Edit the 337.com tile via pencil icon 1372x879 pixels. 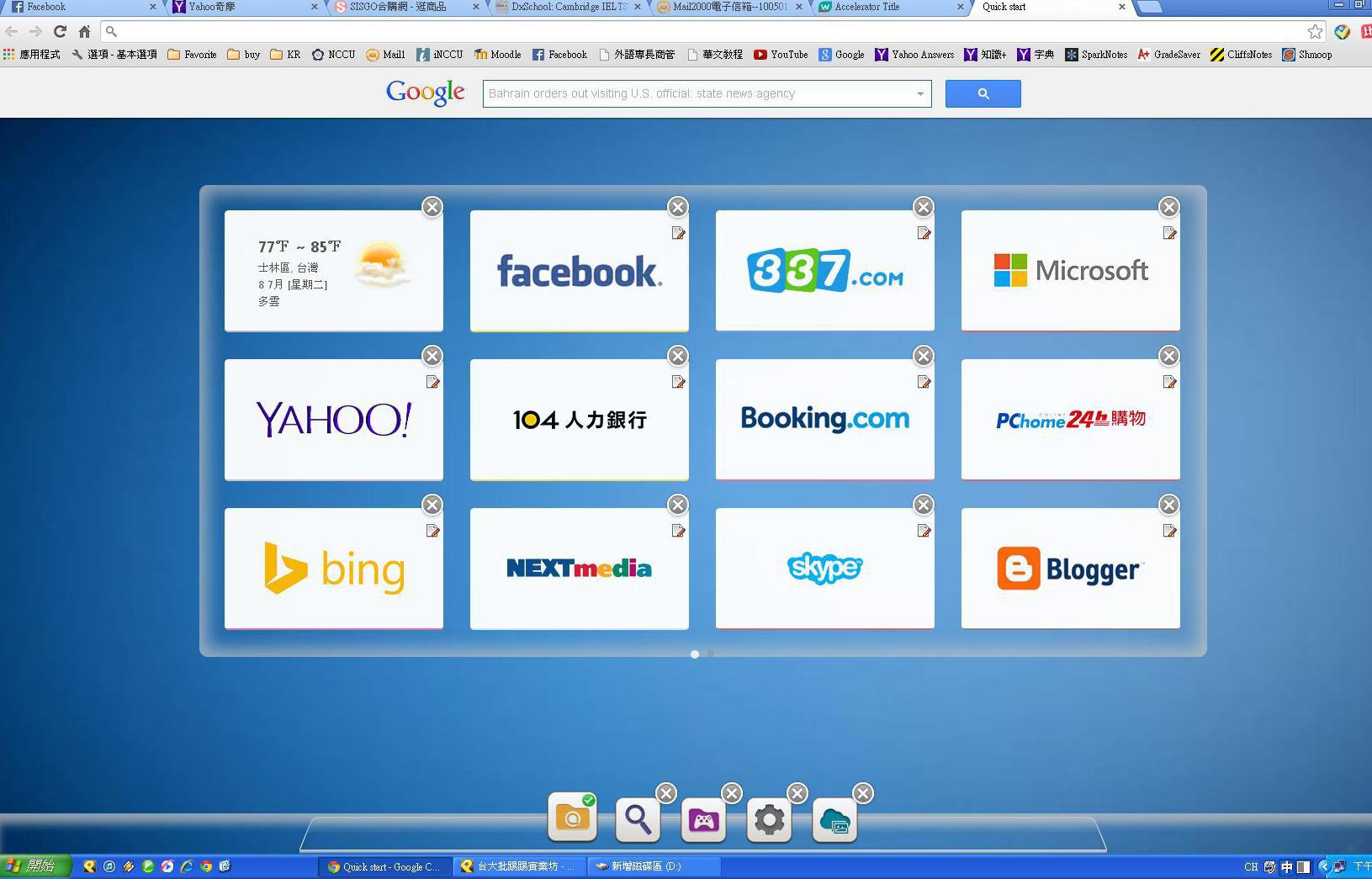924,233
